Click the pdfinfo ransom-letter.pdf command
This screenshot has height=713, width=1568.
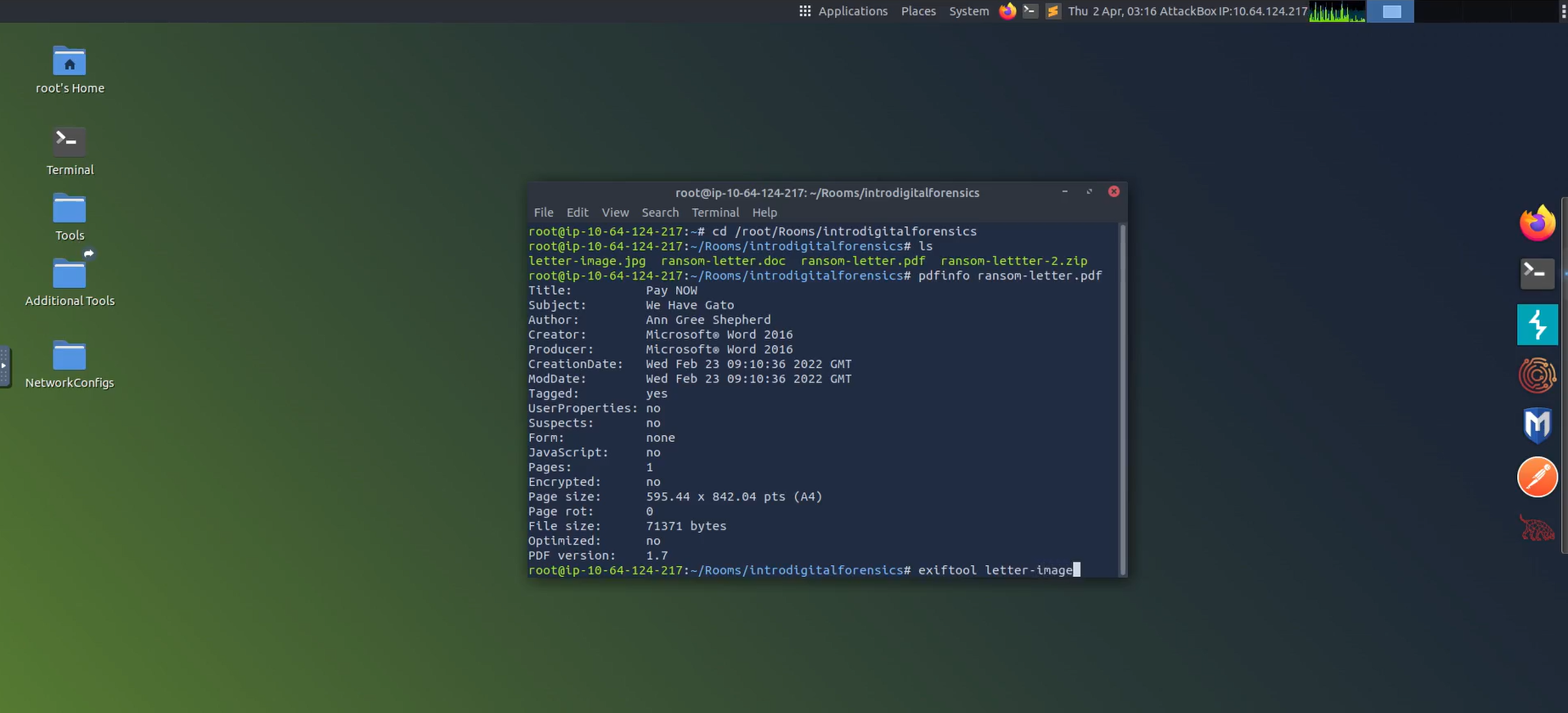(x=1010, y=275)
